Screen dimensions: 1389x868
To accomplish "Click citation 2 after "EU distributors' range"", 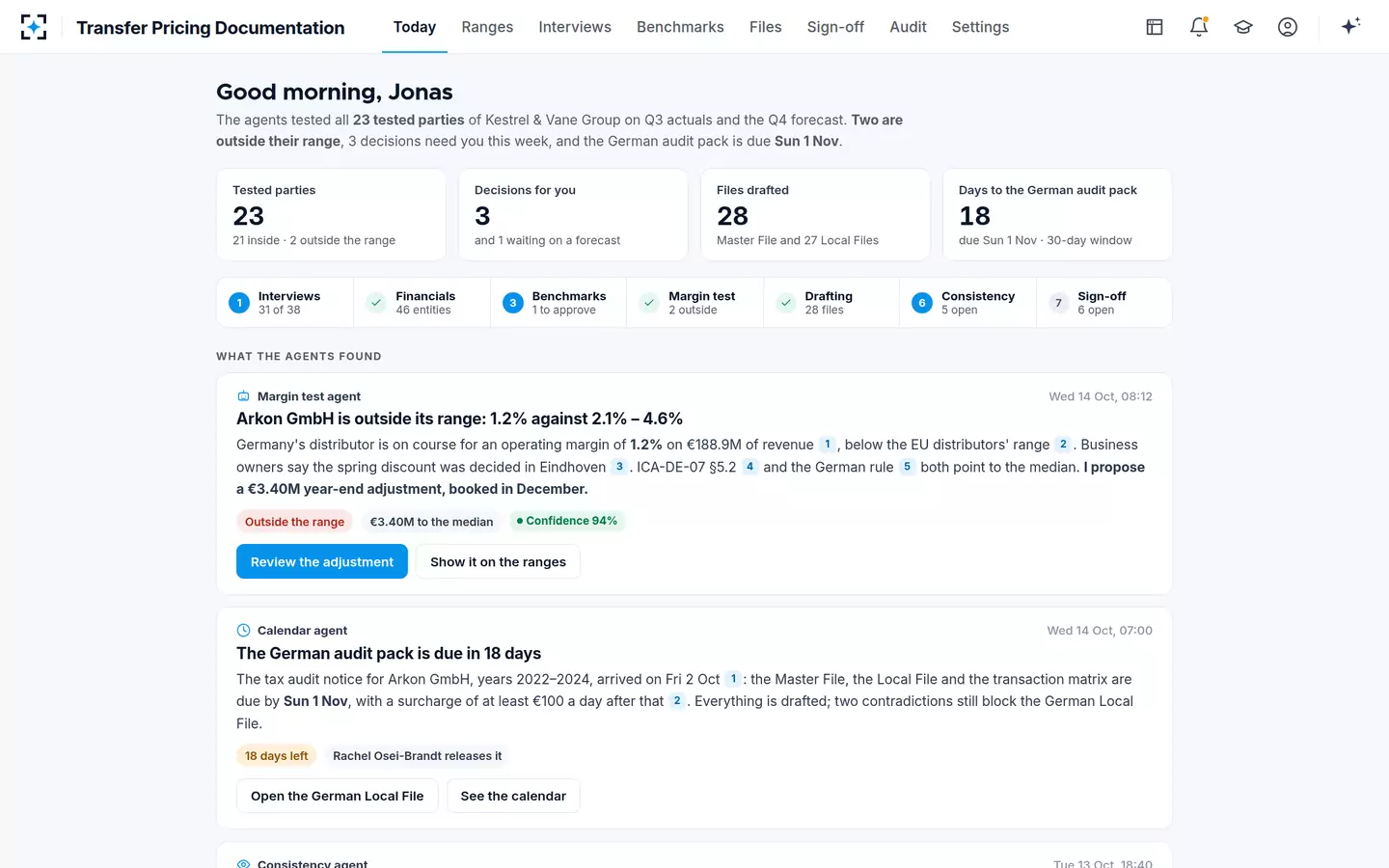I will tap(1063, 445).
